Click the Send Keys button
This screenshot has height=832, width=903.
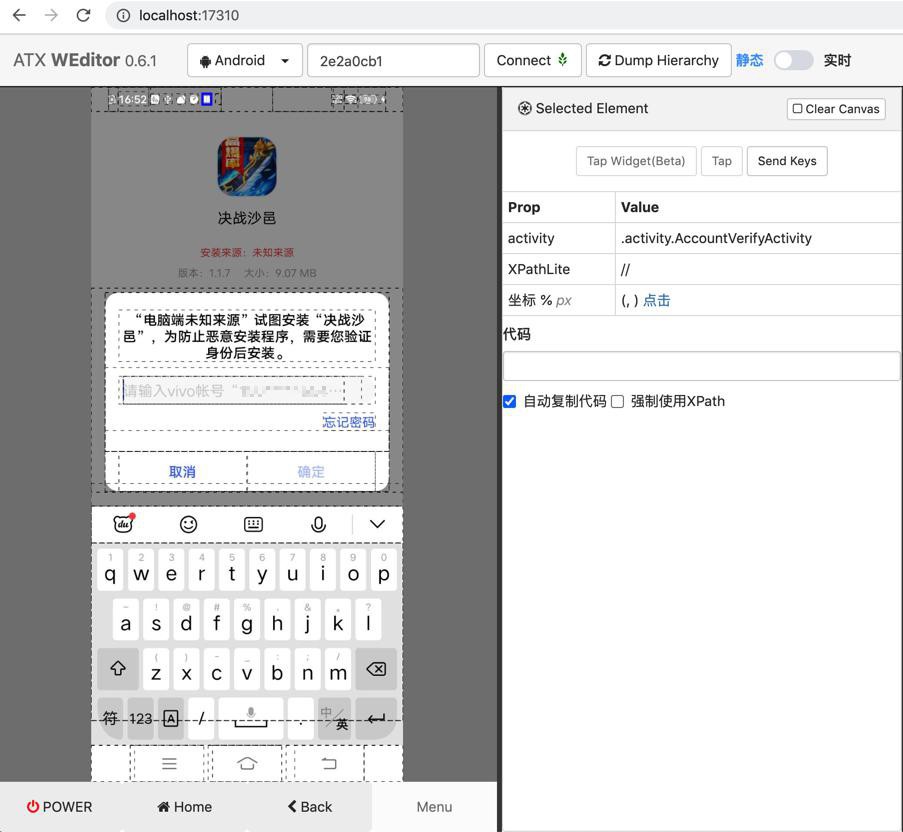[787, 161]
